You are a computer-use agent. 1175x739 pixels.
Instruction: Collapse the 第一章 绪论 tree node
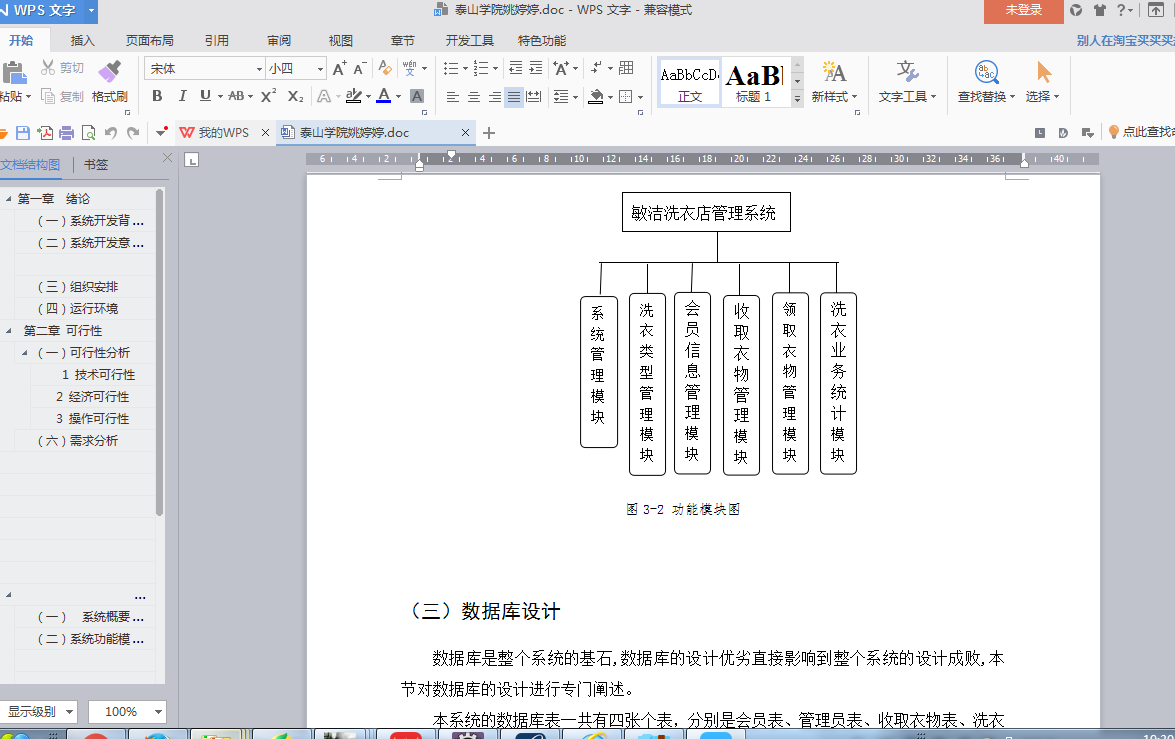click(x=8, y=199)
